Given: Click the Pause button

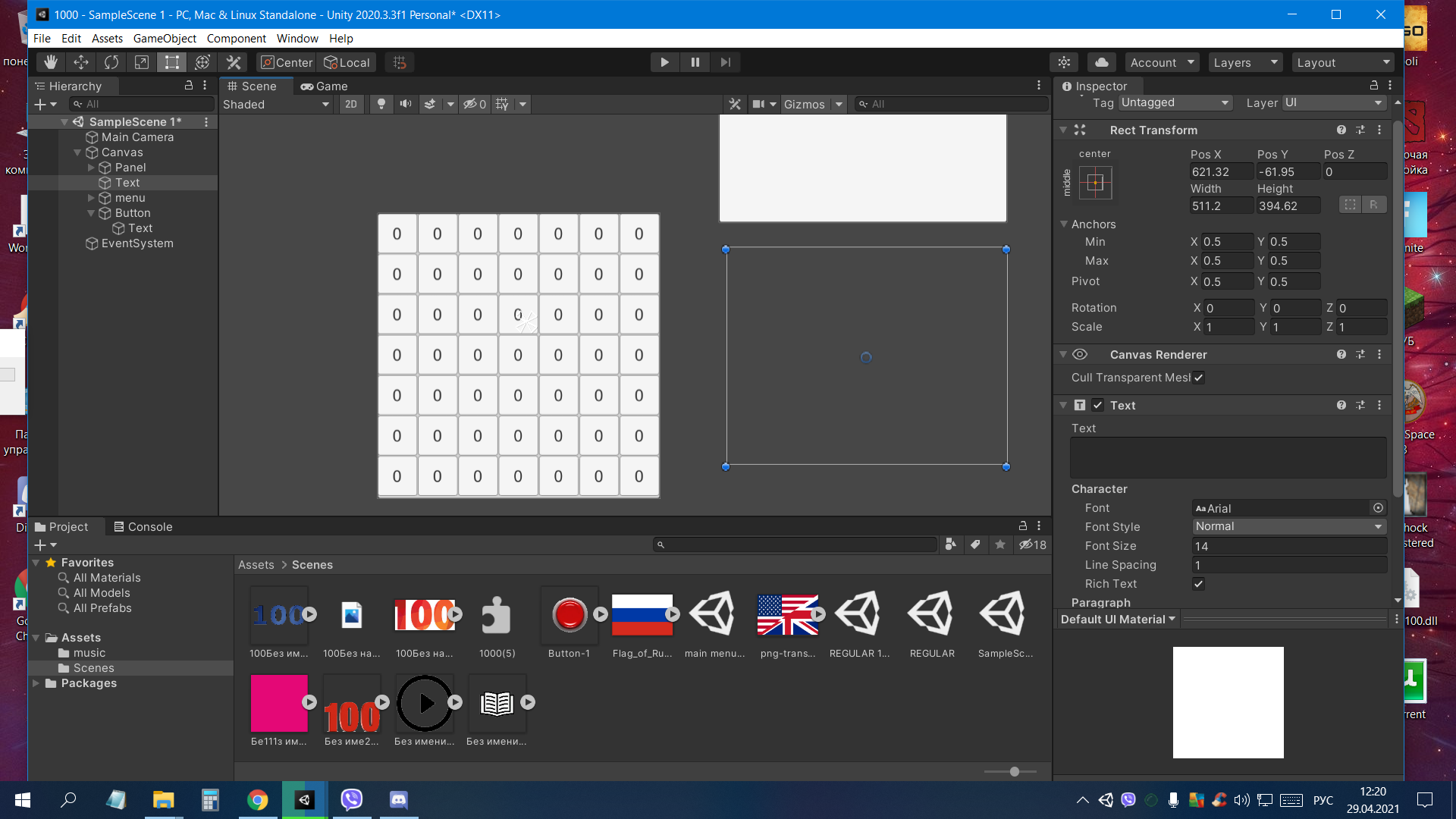Looking at the screenshot, I should tap(695, 62).
